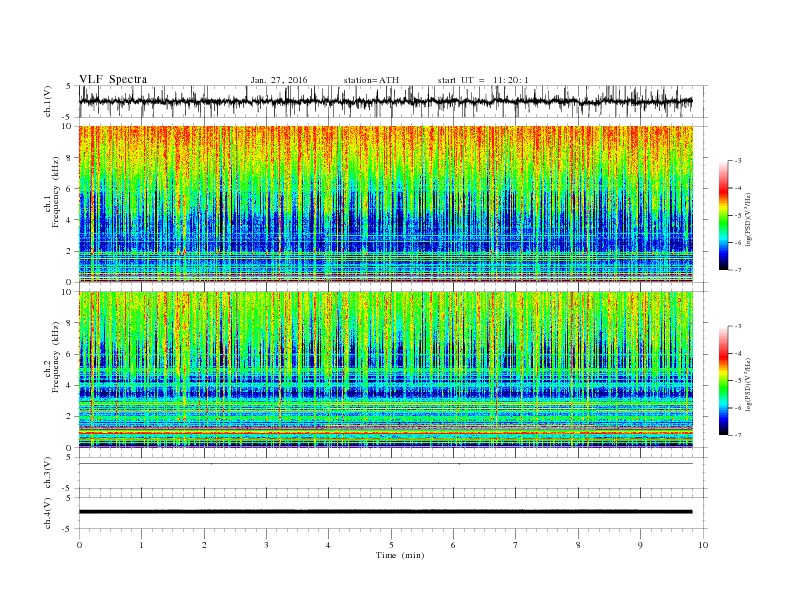The width and height of the screenshot is (792, 612).
Task: Click the "9" tick on the time axis
Action: point(640,545)
